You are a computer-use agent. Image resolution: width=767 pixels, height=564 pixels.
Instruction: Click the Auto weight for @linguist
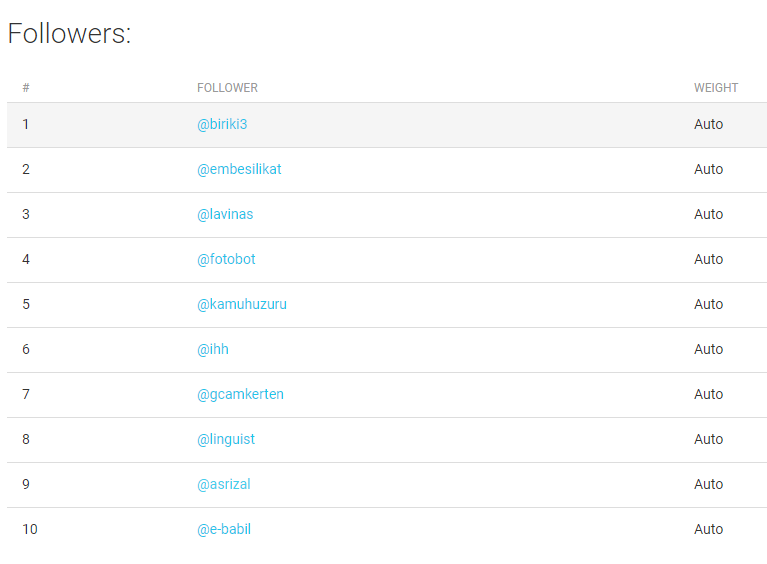[x=708, y=439]
